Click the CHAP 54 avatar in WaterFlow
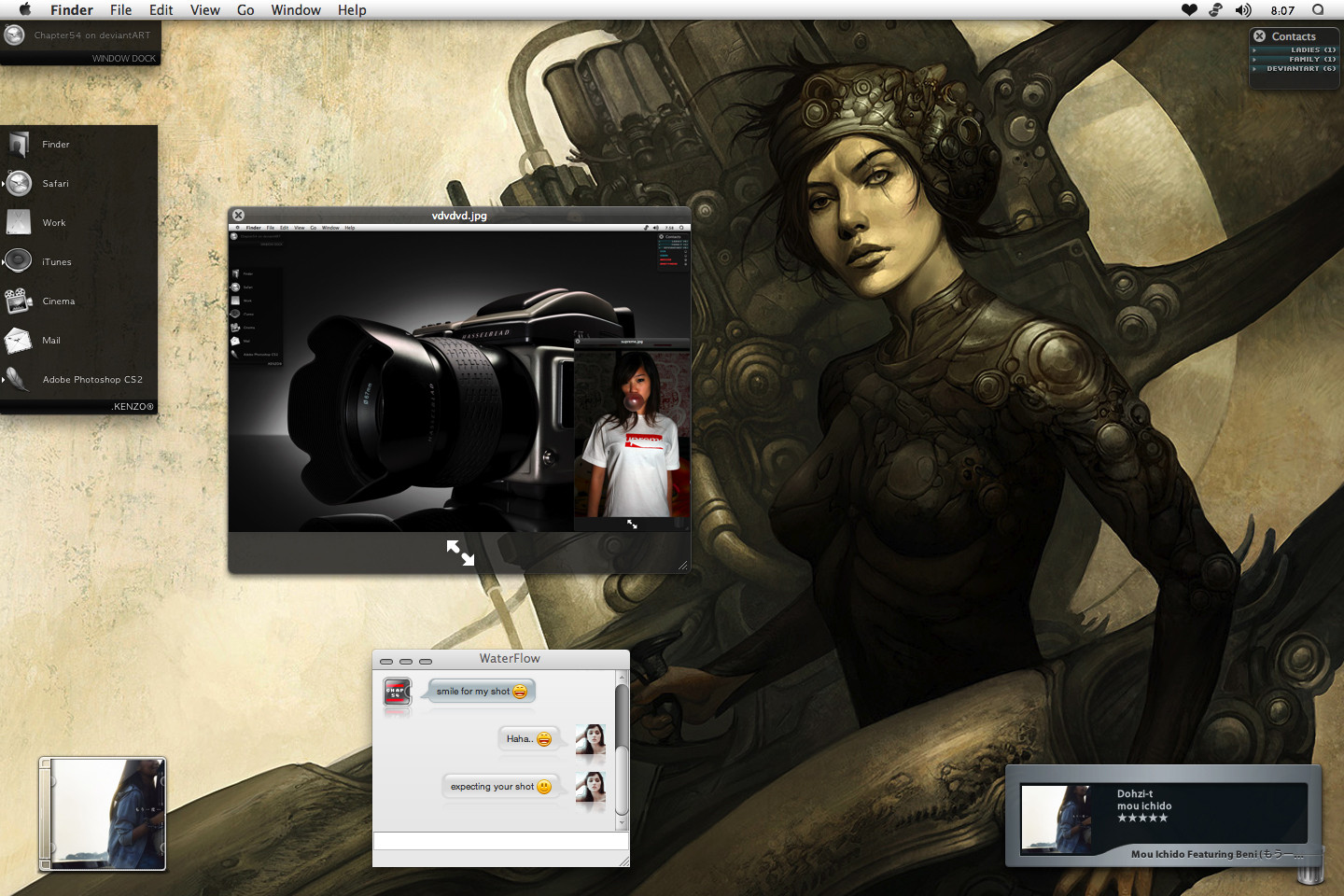Viewport: 1344px width, 896px height. [398, 693]
